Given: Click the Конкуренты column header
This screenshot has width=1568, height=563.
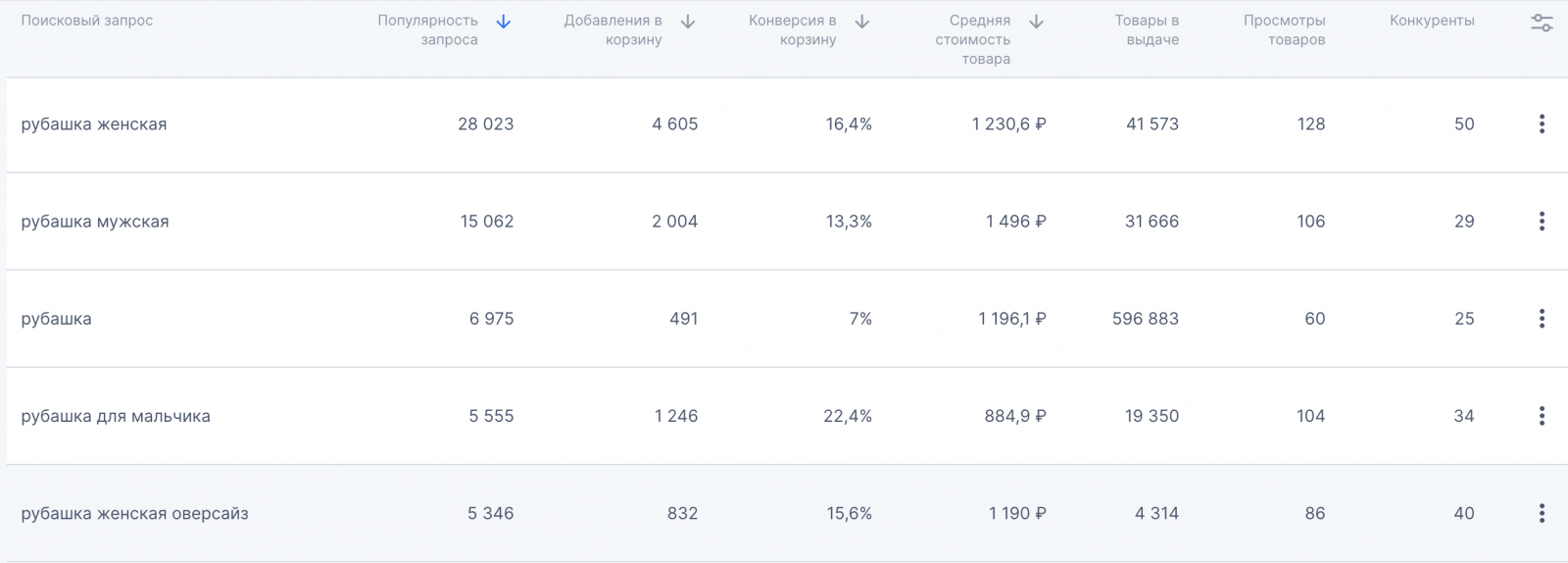Looking at the screenshot, I should (1432, 21).
